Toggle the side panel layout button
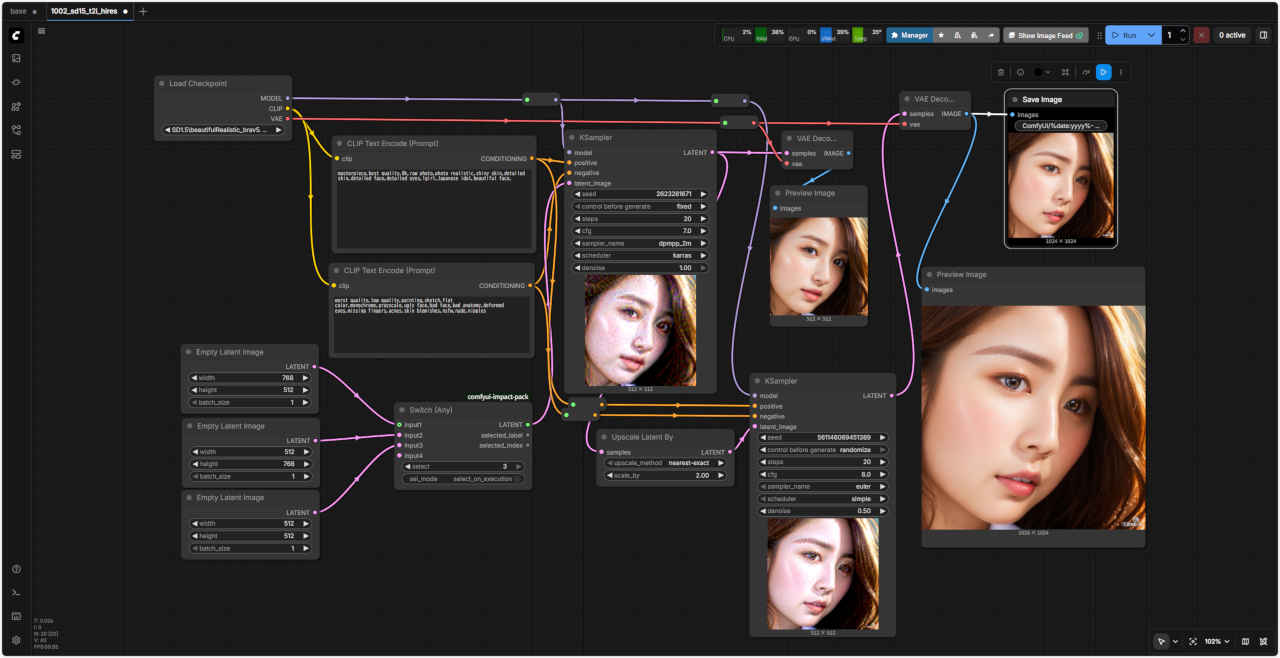The width and height of the screenshot is (1280, 658). [1263, 35]
